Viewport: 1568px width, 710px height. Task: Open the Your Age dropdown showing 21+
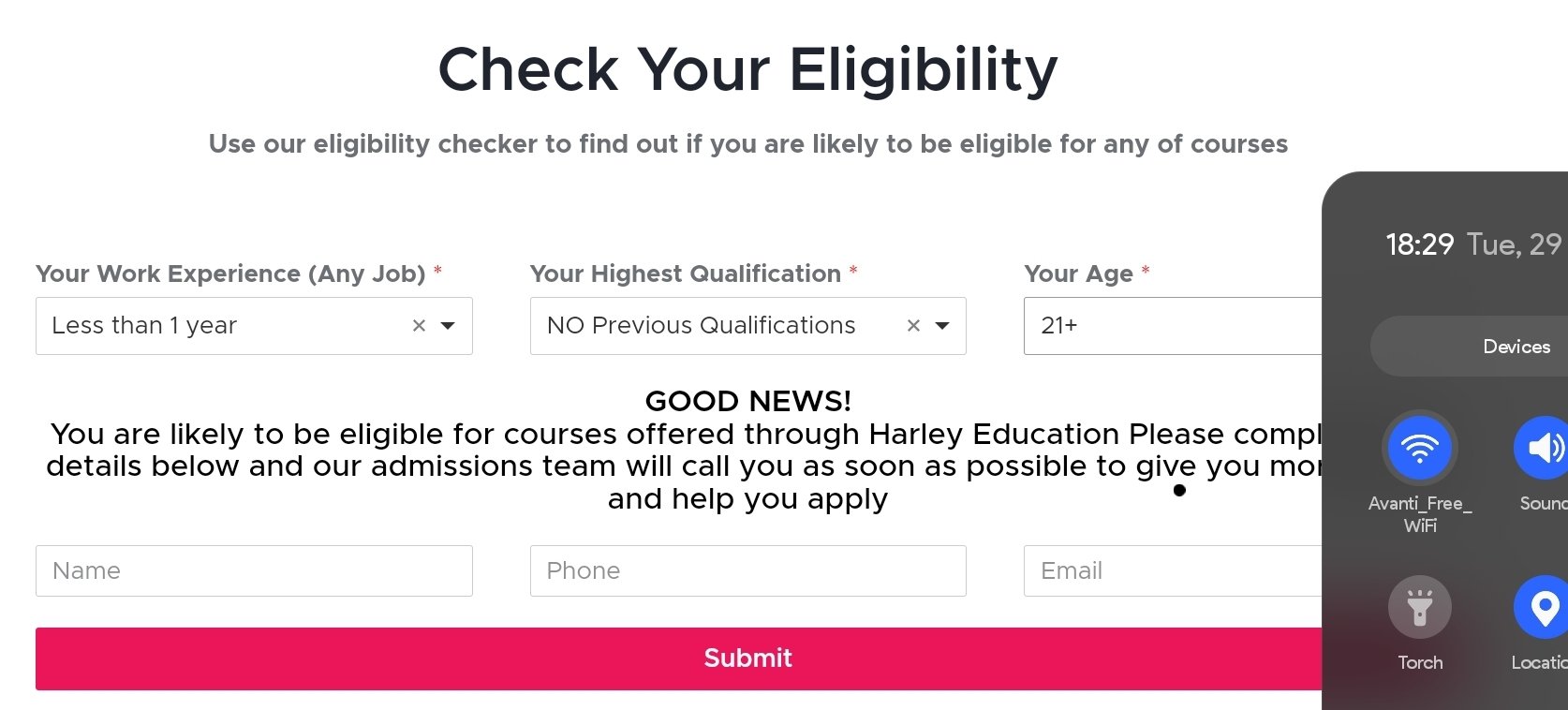(1173, 326)
